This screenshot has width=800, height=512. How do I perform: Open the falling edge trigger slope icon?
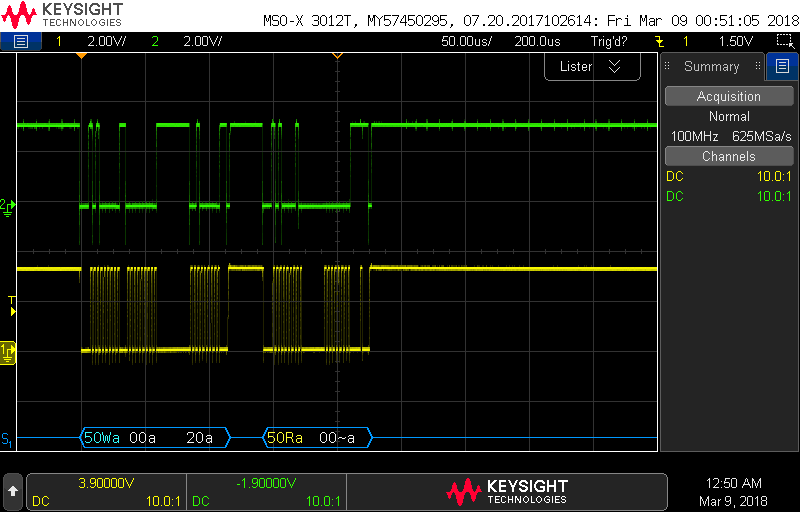point(660,41)
